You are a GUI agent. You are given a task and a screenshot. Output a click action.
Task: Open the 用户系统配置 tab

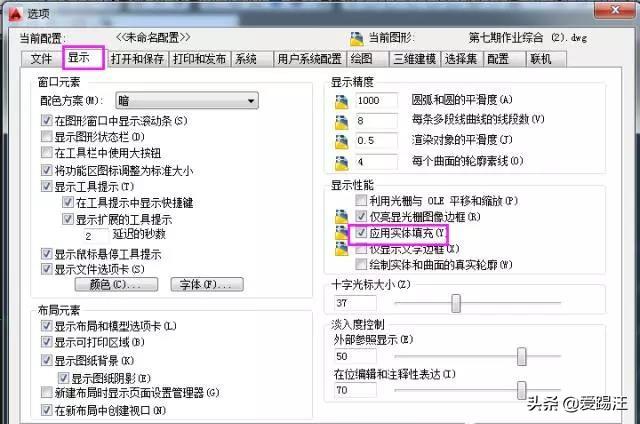tap(310, 59)
